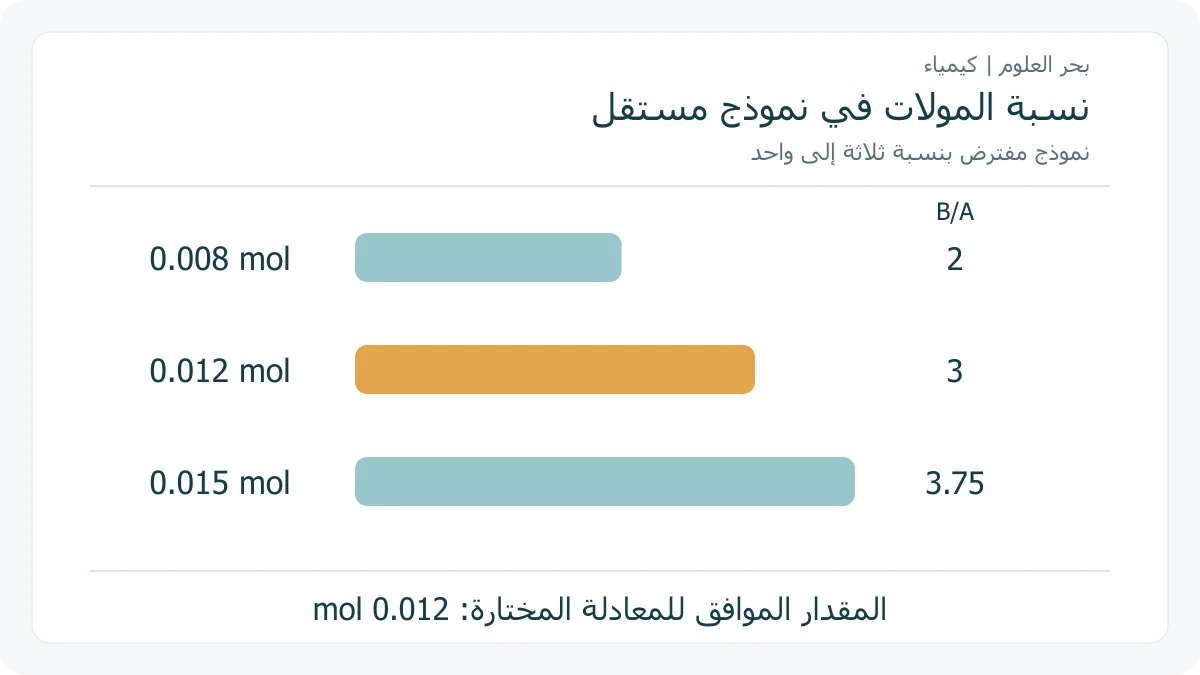Click the divider line above the footer

[x=600, y=571]
